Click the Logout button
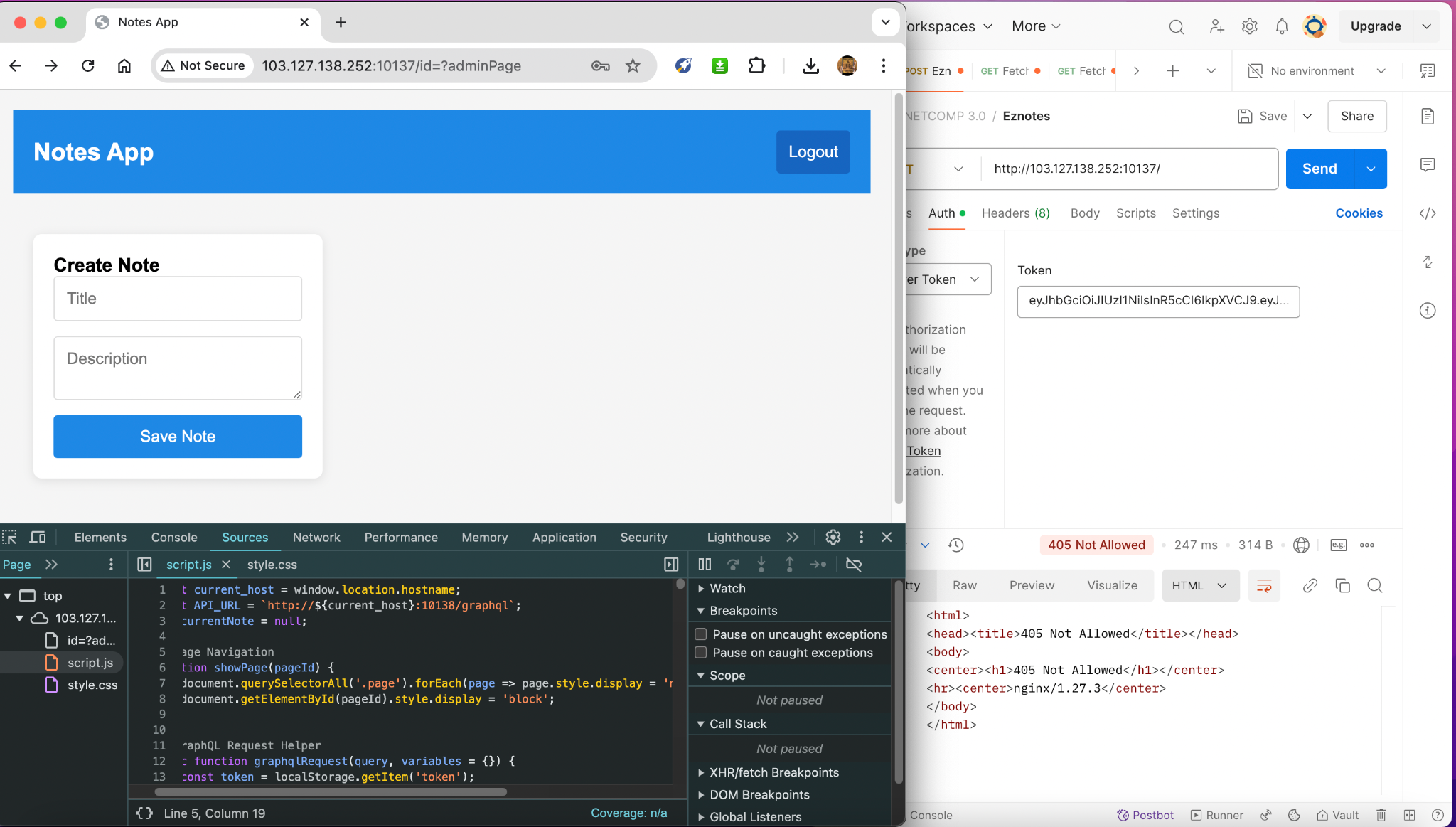Screen dimensions: 1456x827 point(813,151)
